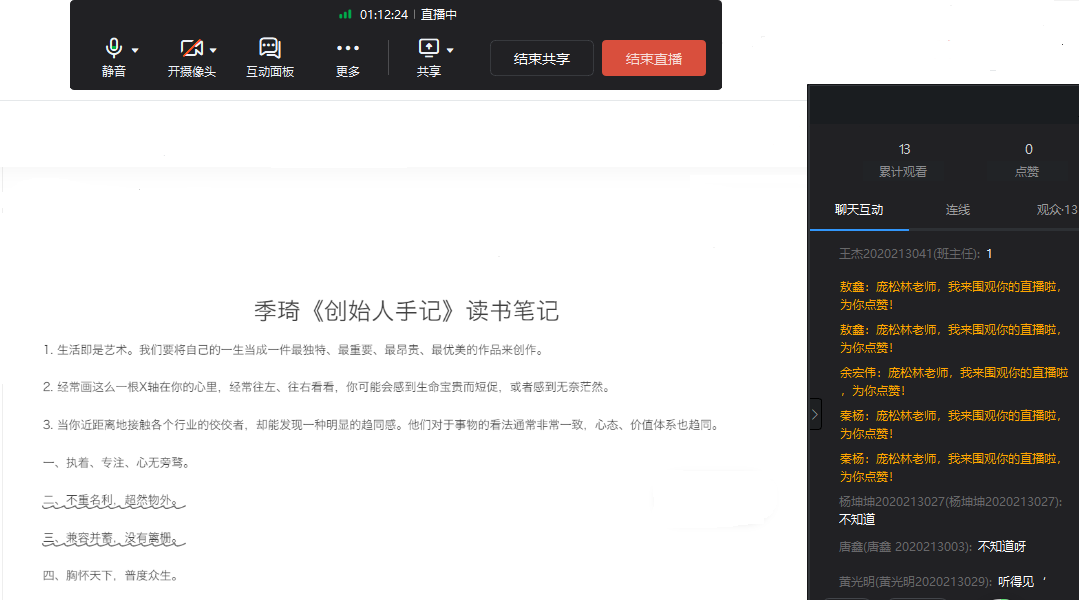The image size is (1079, 600).
Task: Open the 互动面板 interaction panel
Action: pyautogui.click(x=269, y=48)
